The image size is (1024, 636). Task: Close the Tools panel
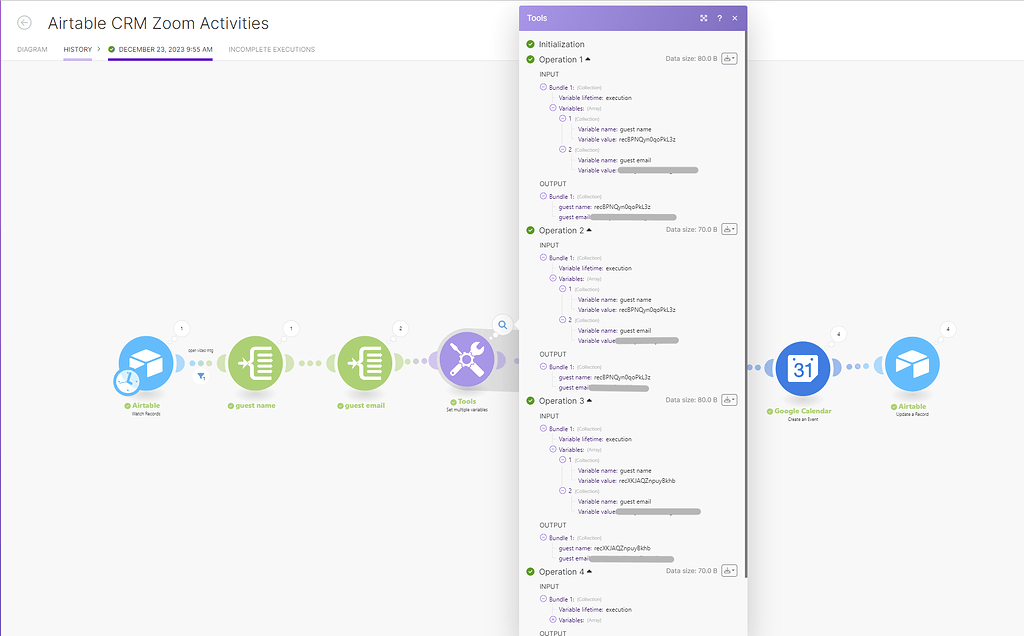pyautogui.click(x=735, y=18)
